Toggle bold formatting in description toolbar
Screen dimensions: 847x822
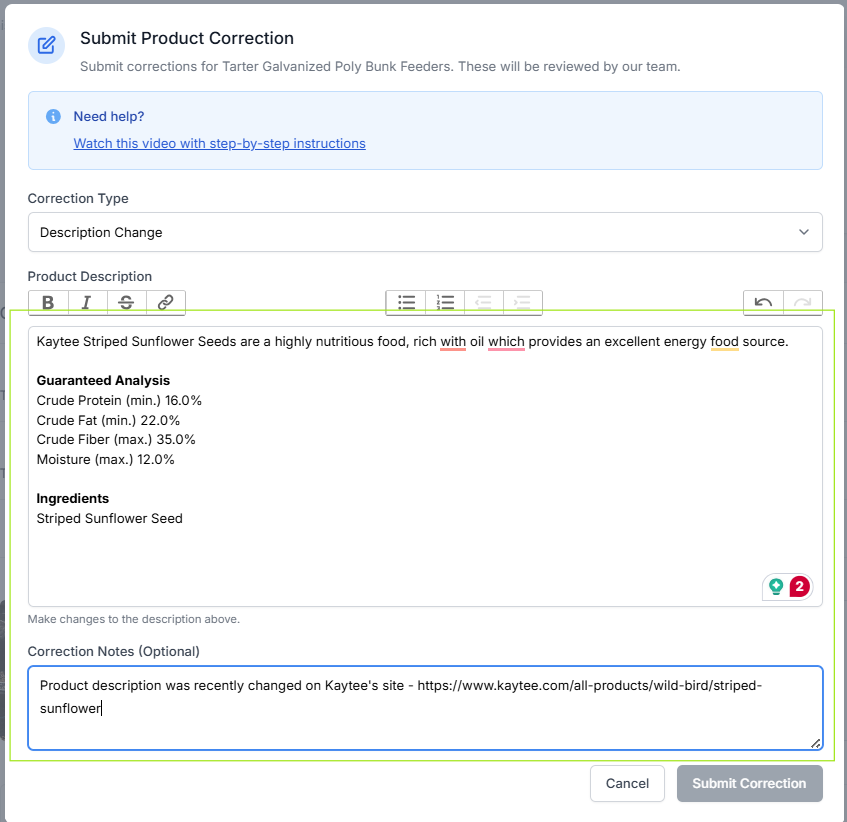pos(48,302)
